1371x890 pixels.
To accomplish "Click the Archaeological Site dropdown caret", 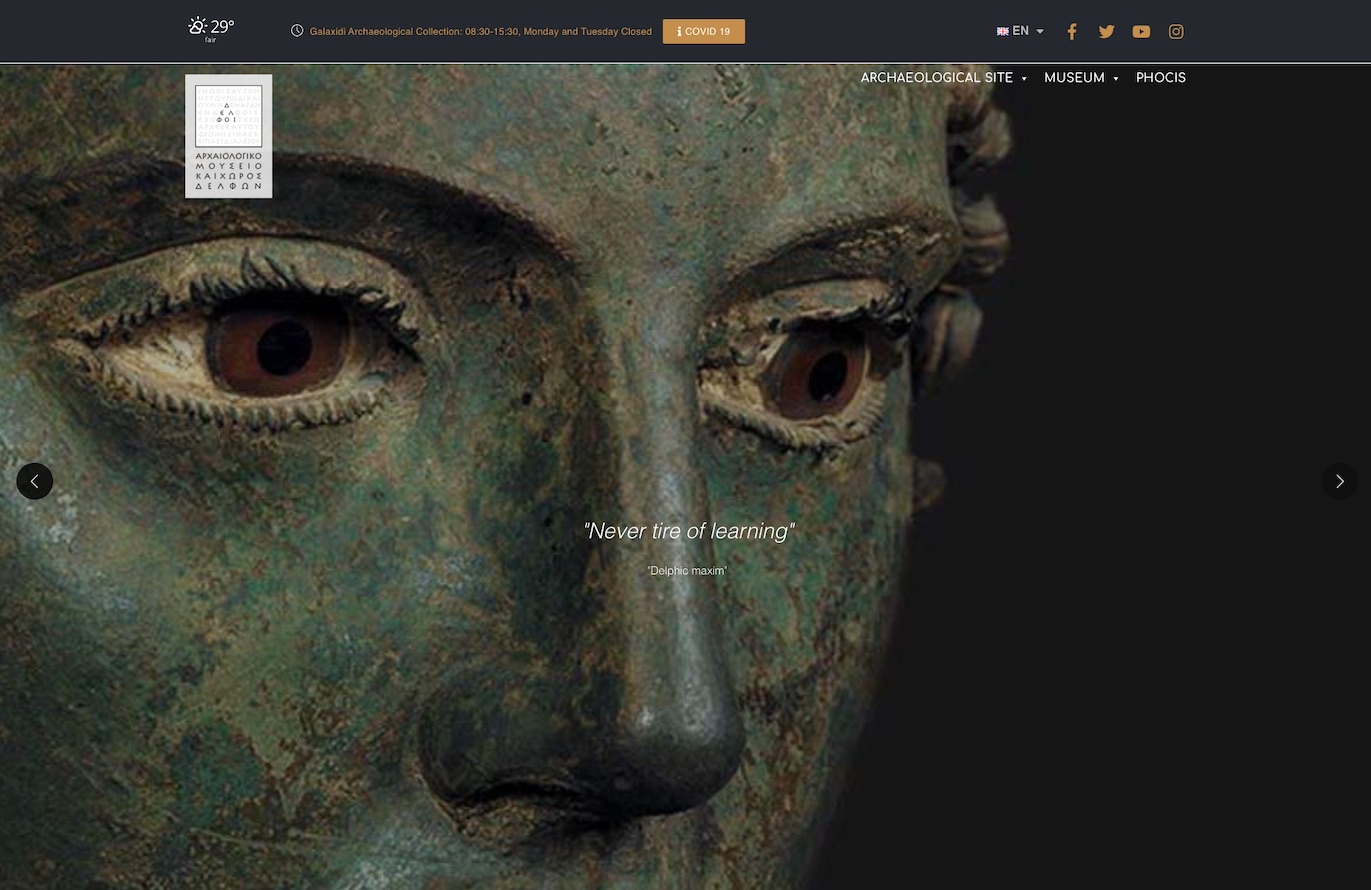I will click(x=1024, y=79).
